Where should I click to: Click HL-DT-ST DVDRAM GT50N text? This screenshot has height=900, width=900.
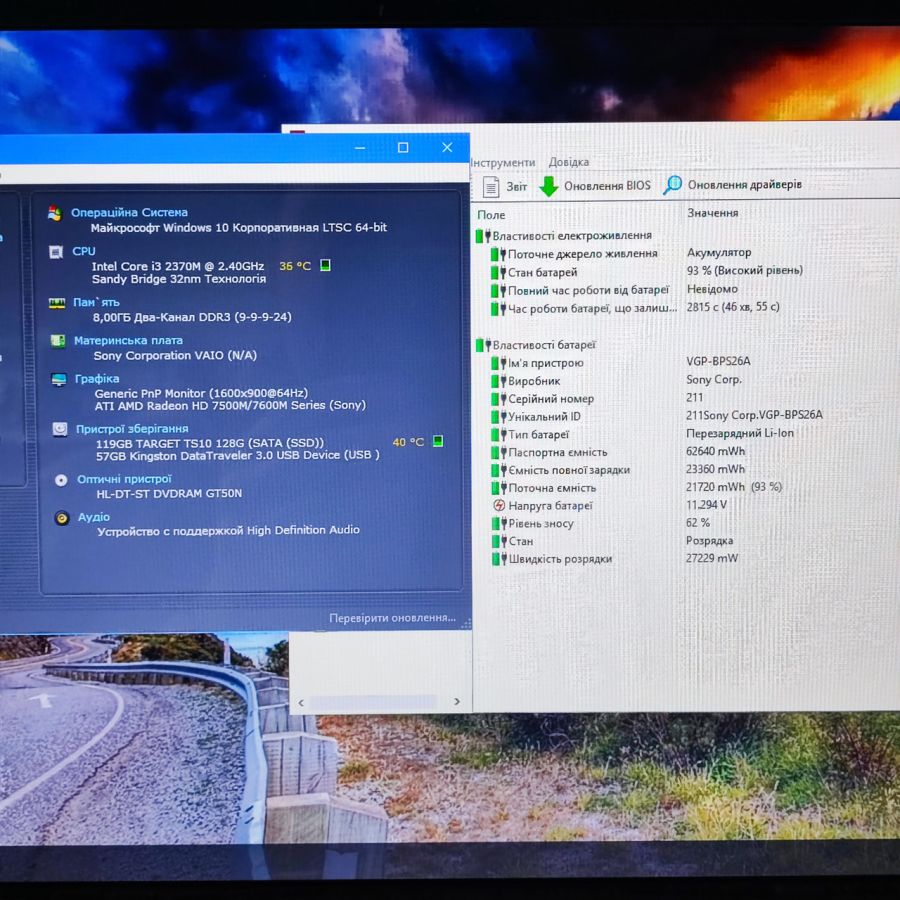169,494
